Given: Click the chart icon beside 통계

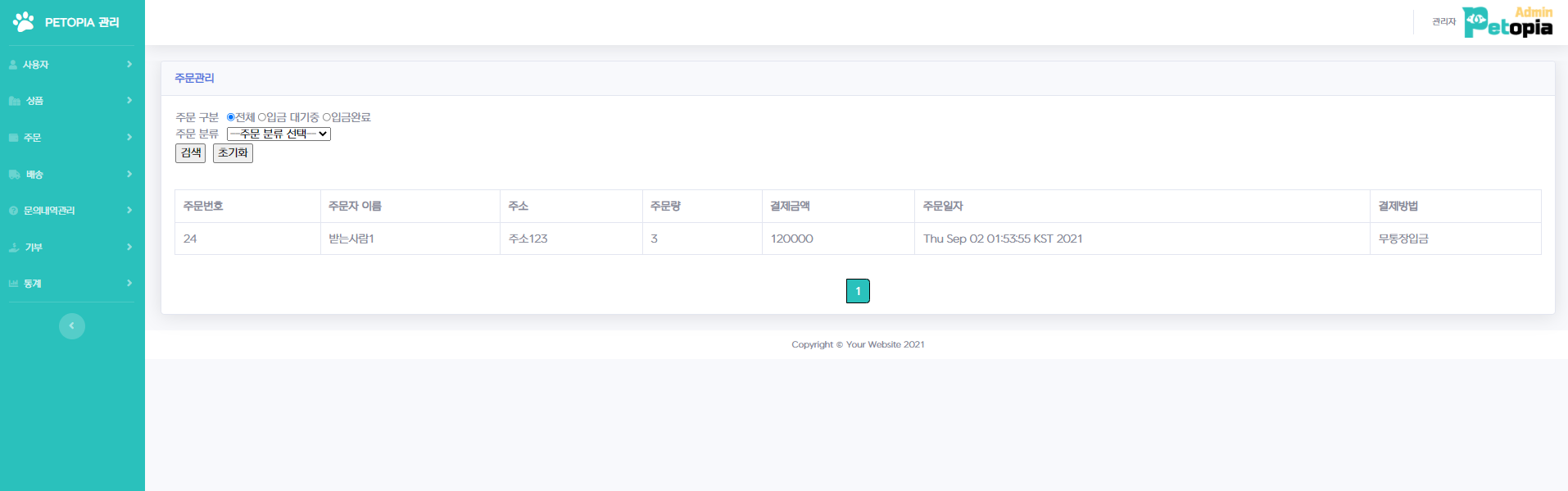Looking at the screenshot, I should (x=13, y=284).
